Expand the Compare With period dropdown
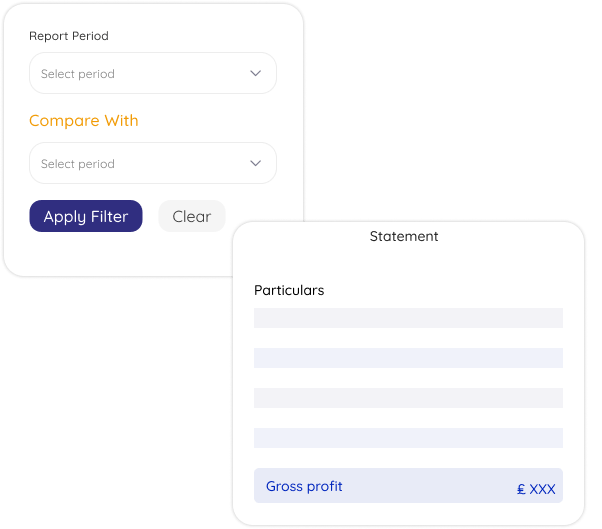This screenshot has height=529, width=602. (x=152, y=163)
